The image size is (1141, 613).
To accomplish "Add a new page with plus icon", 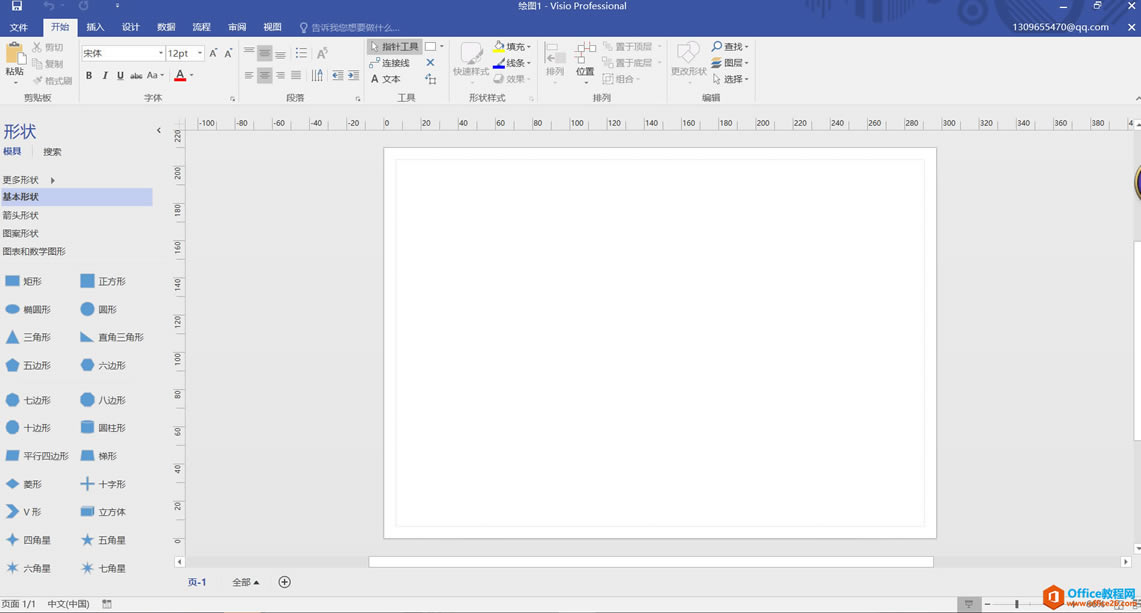I will pos(284,582).
